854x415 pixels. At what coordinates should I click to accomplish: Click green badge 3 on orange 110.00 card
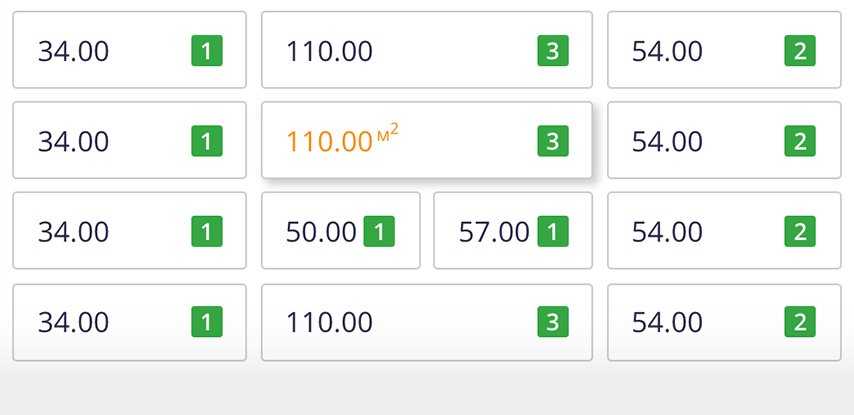(553, 141)
